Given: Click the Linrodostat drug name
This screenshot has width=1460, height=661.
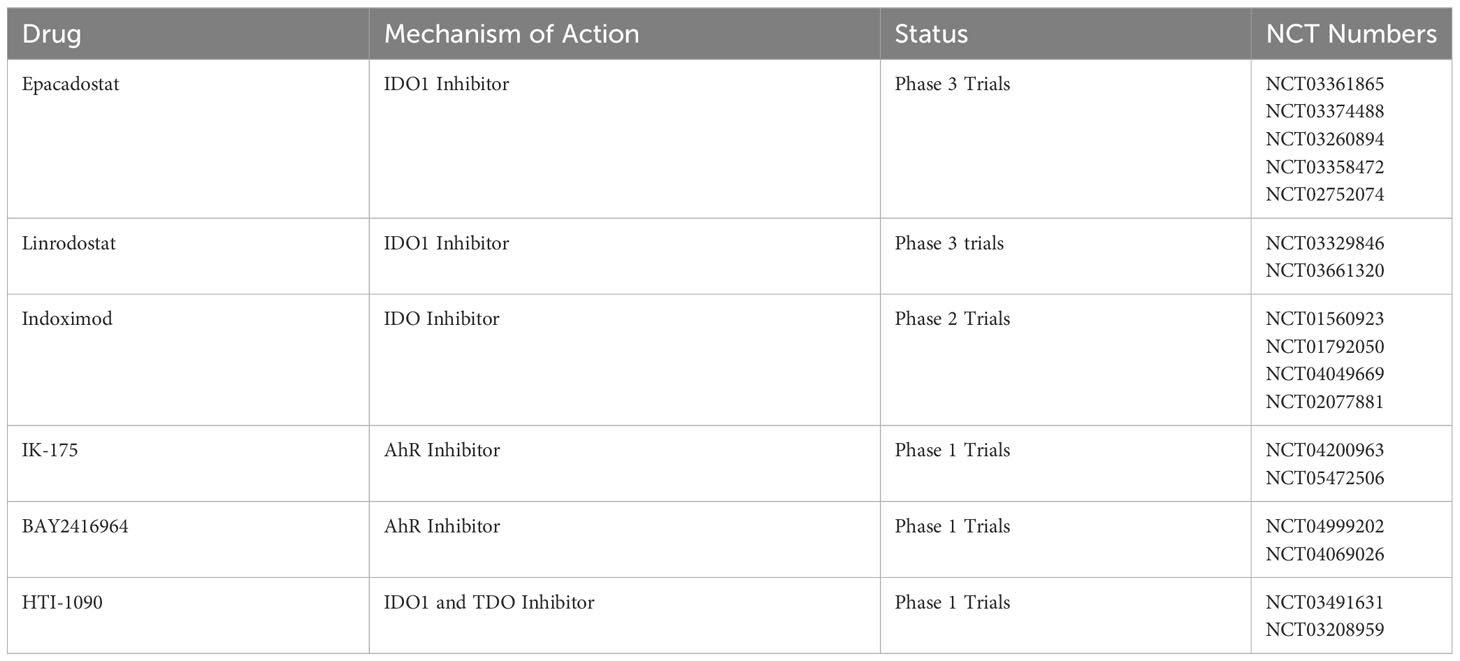Looking at the screenshot, I should (69, 243).
